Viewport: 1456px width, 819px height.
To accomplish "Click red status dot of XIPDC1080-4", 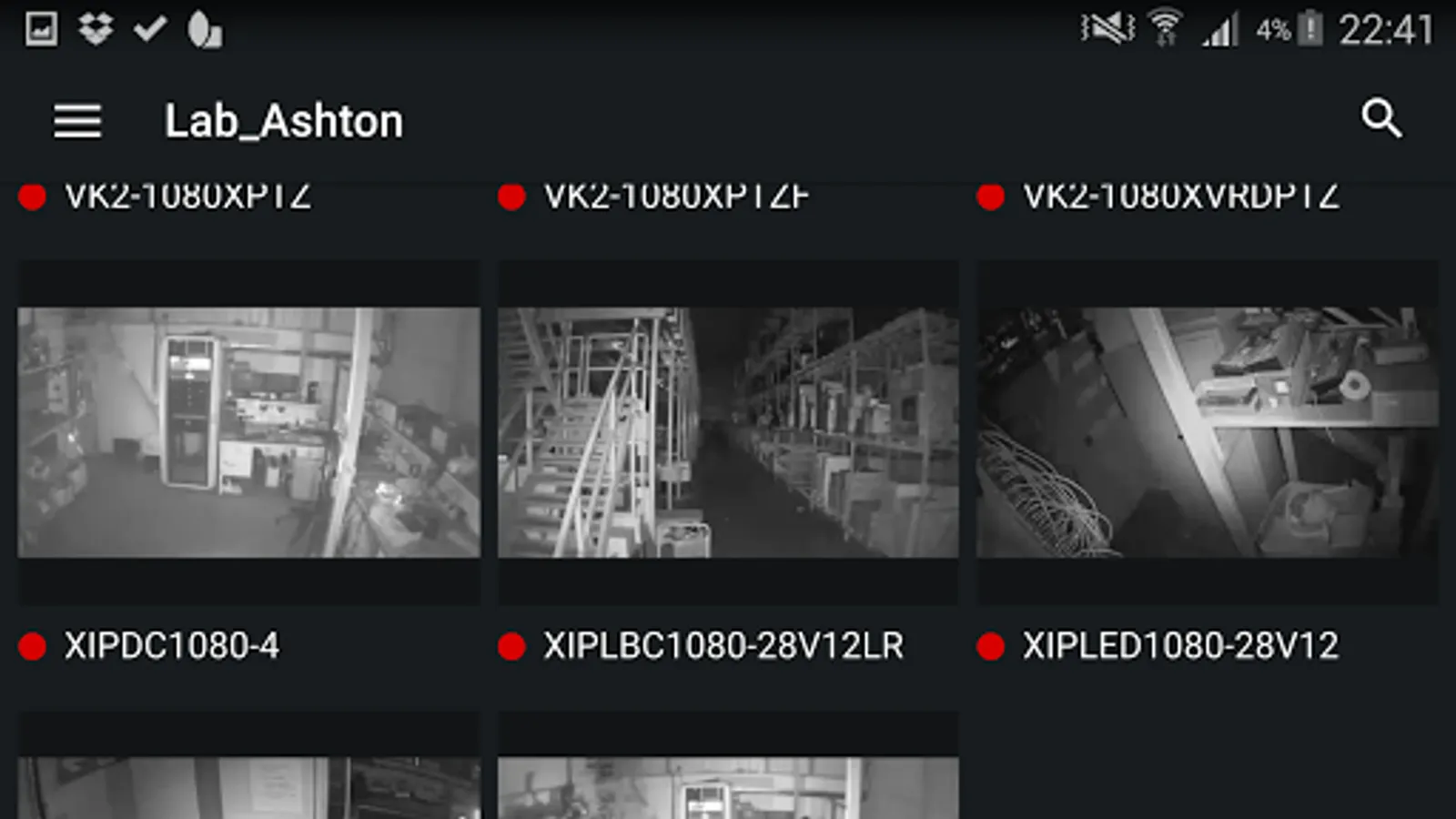I will (x=33, y=646).
